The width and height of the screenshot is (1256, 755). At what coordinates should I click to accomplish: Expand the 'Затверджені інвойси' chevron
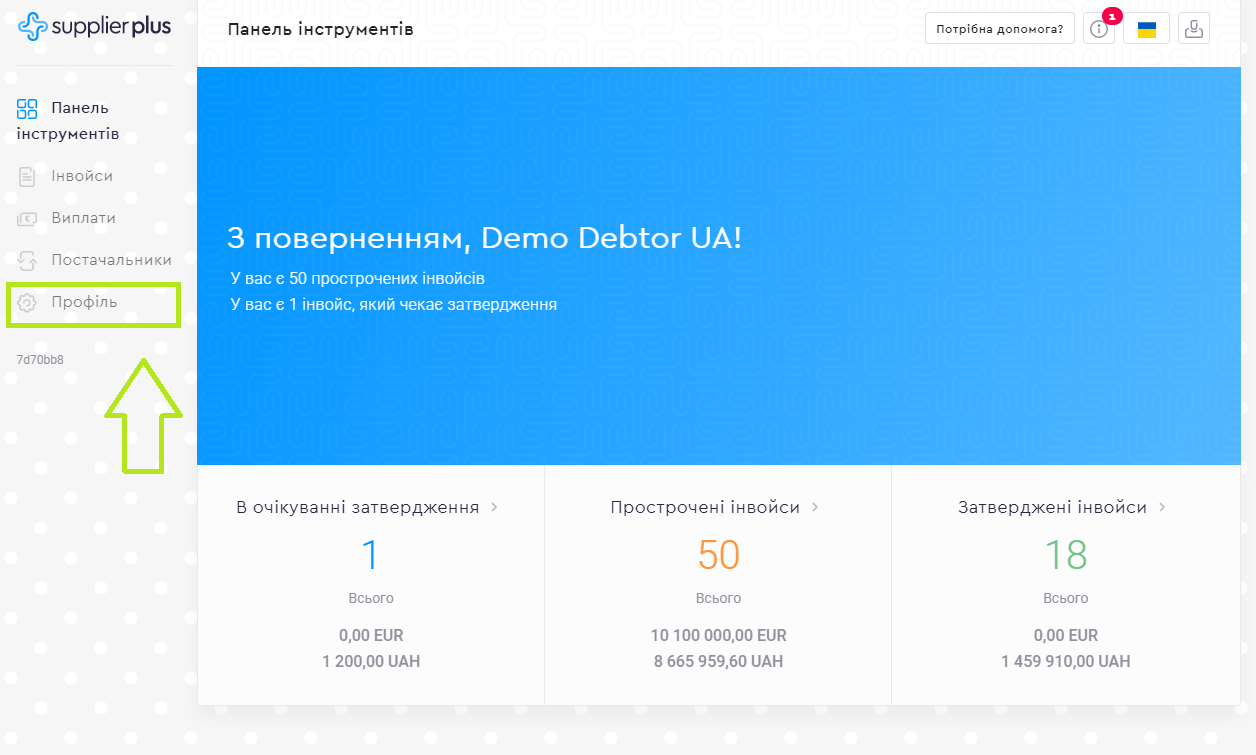coord(1162,508)
